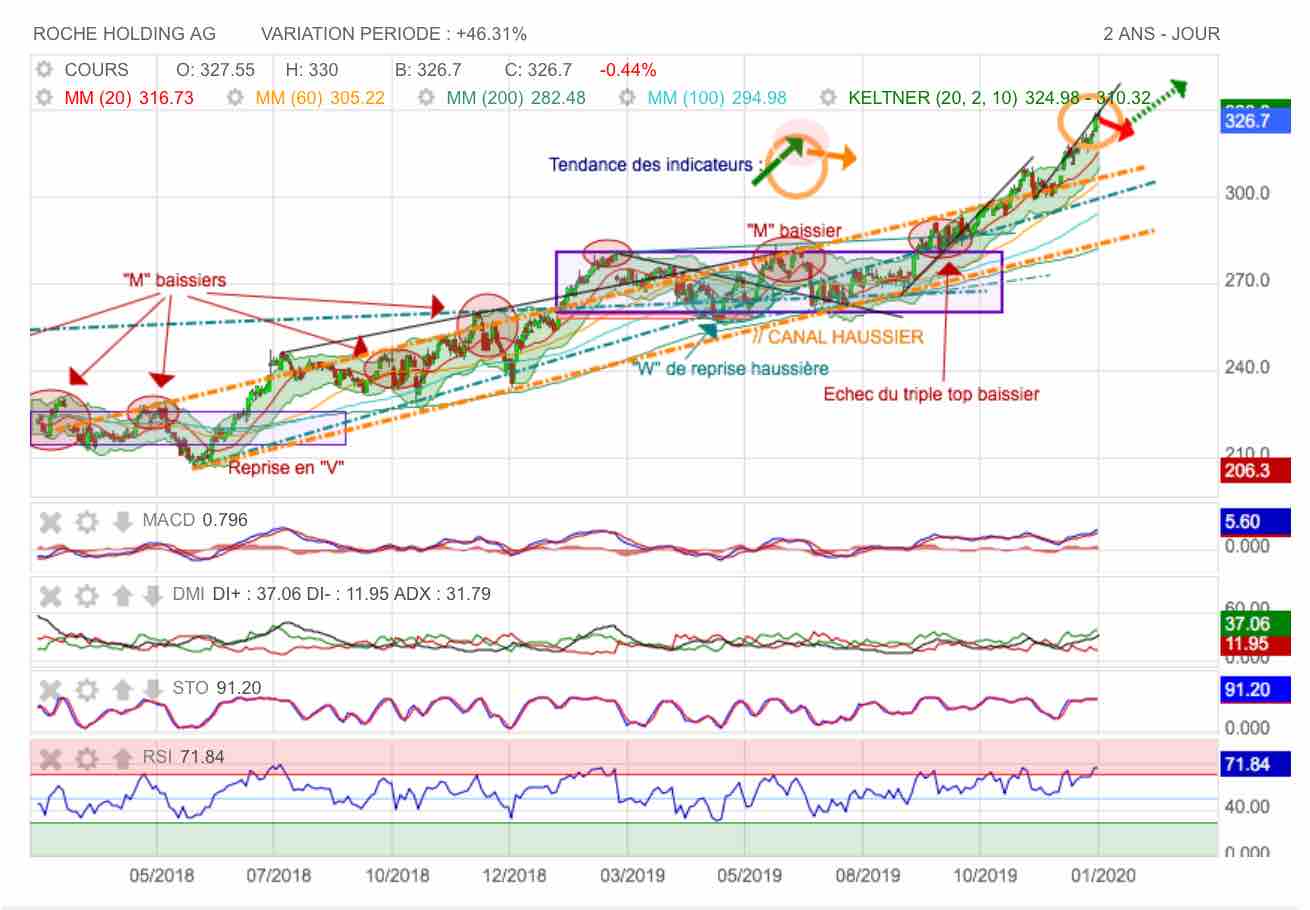Open the COURS settings gear
This screenshot has height=910, width=1310.
(43, 70)
